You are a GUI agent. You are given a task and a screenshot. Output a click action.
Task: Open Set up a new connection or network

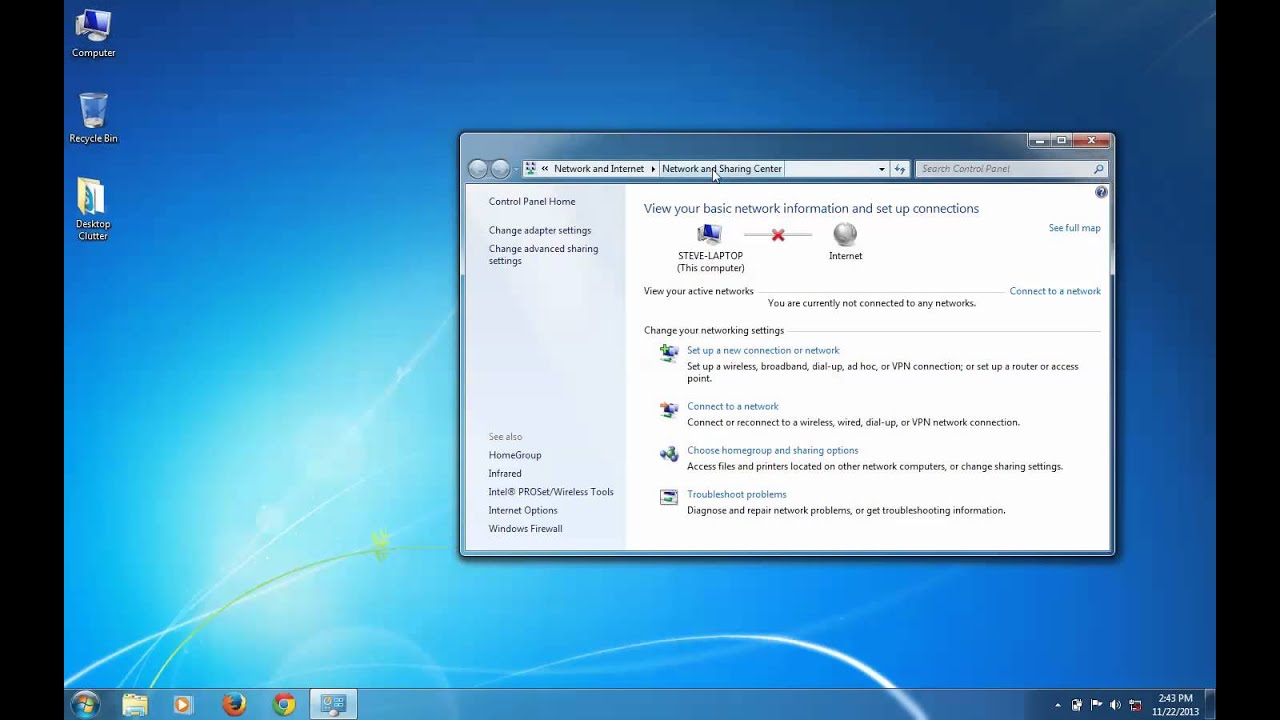[763, 351]
